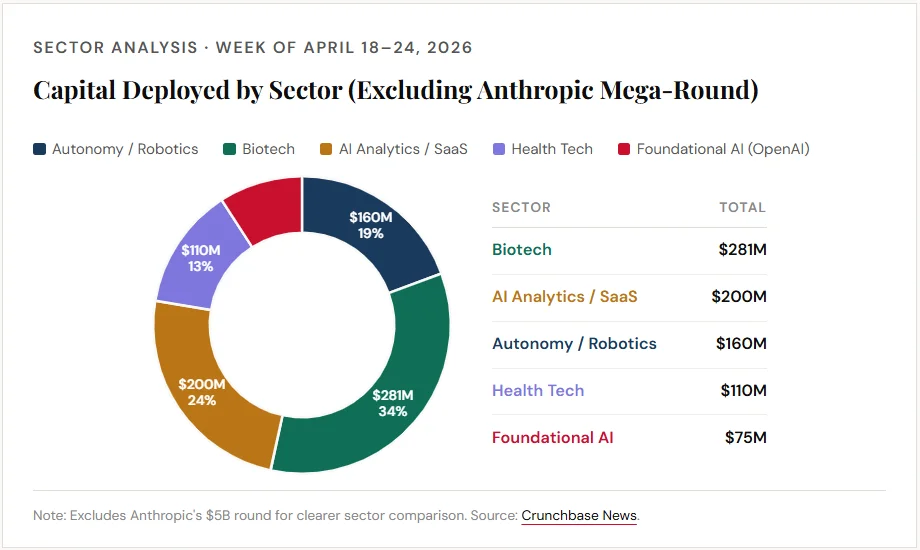Click the TOTAL column header
Image resolution: width=920 pixels, height=550 pixels.
click(742, 208)
